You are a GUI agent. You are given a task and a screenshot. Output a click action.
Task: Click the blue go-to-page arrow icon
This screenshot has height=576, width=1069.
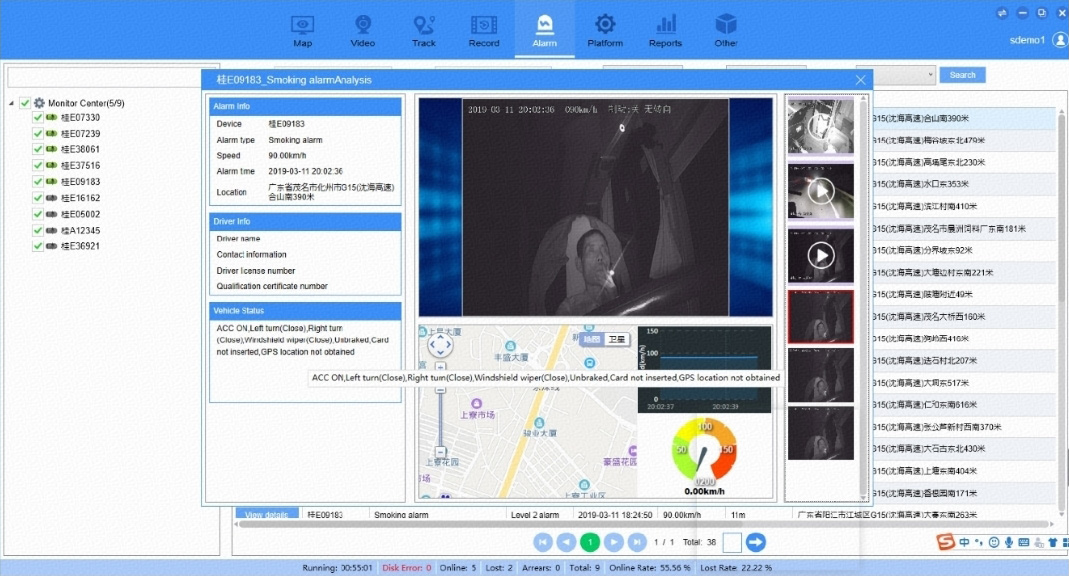pos(755,542)
